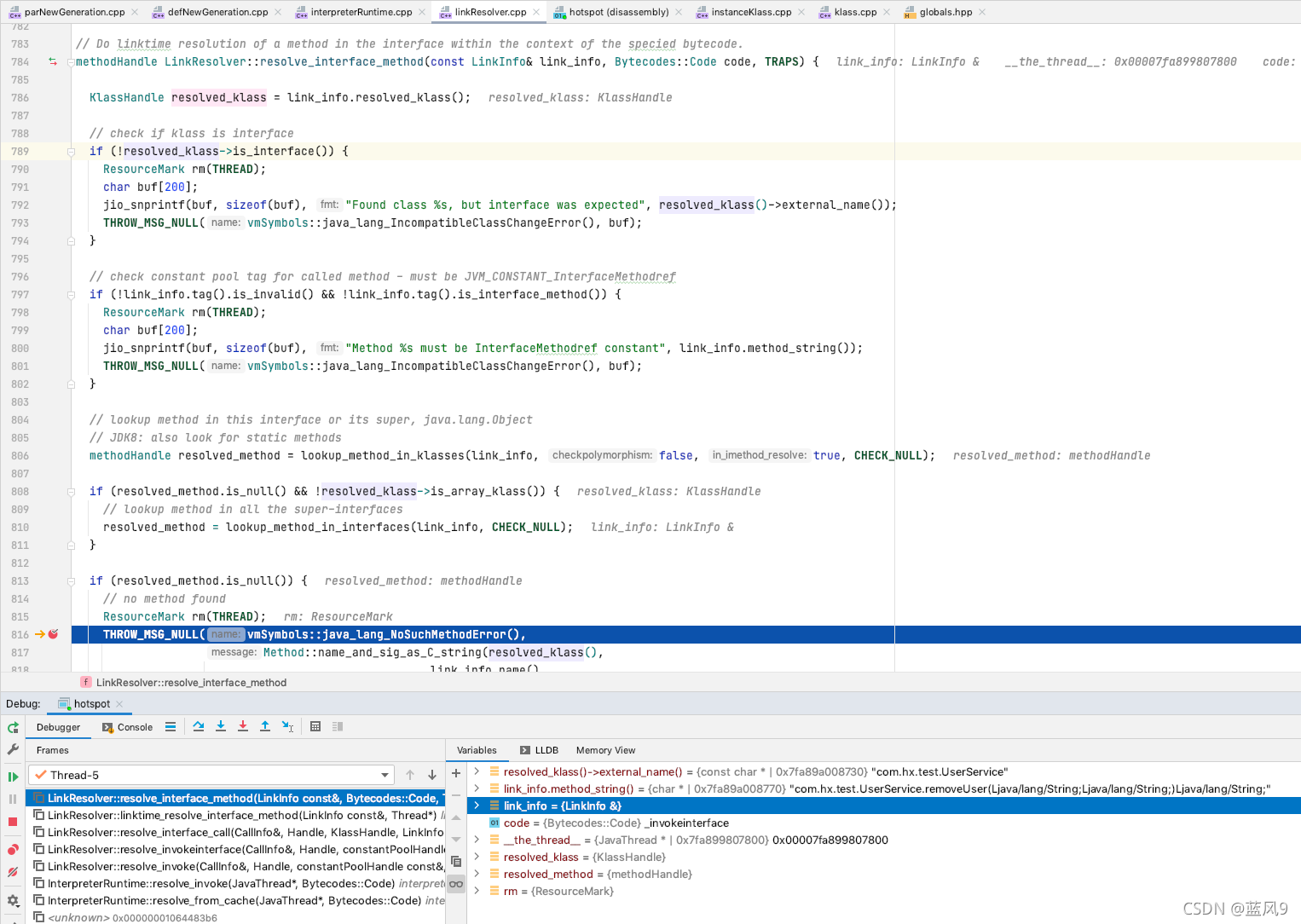Expand rm ResourceMark variable
Image resolution: width=1301 pixels, height=924 pixels.
[x=477, y=891]
